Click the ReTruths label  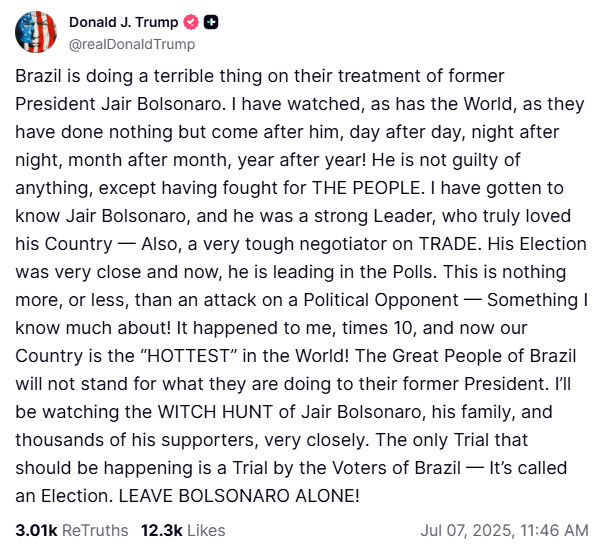(x=95, y=531)
